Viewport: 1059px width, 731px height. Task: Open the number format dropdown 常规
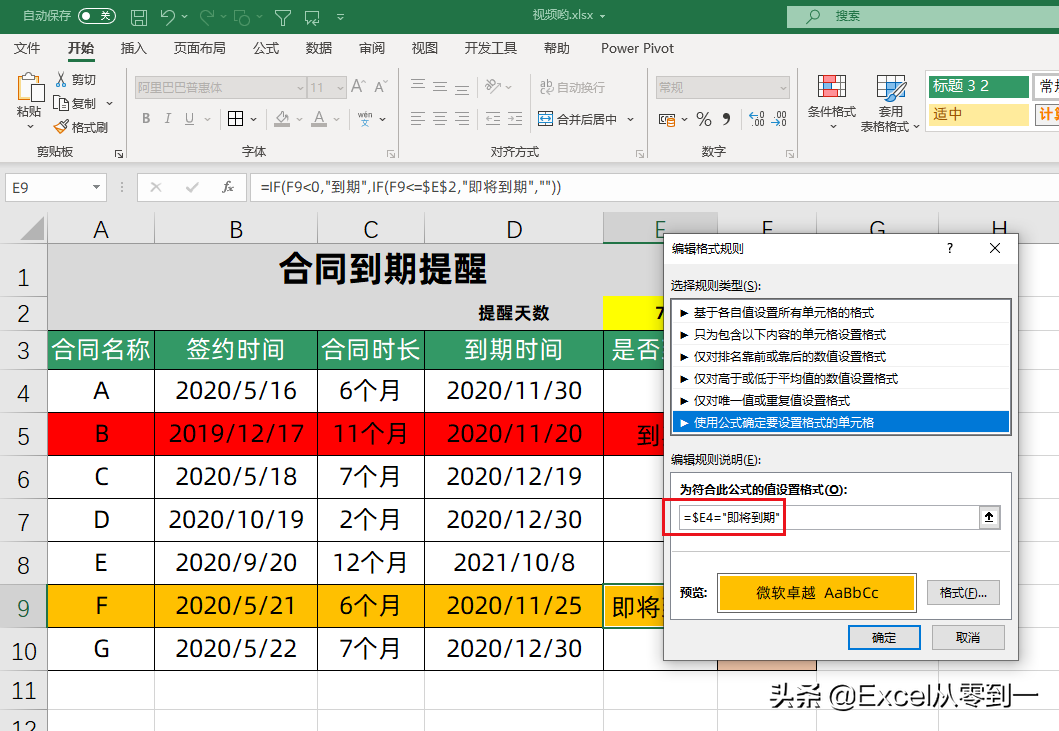[x=783, y=88]
